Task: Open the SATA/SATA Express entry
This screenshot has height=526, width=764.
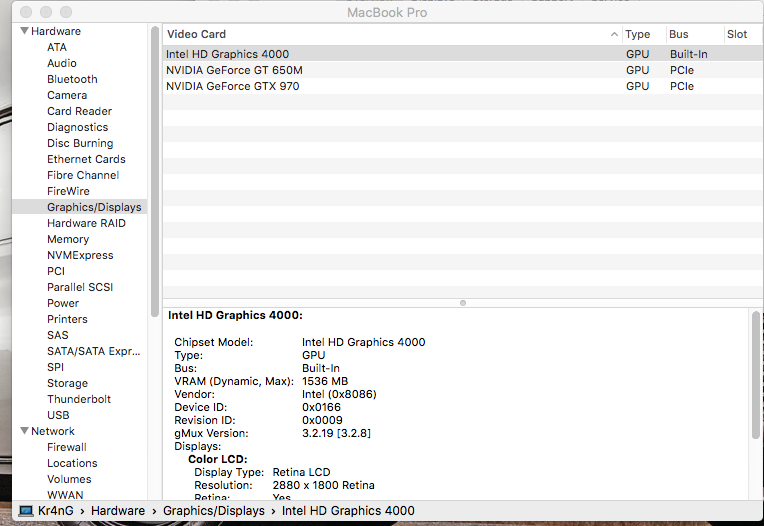Action: [94, 351]
